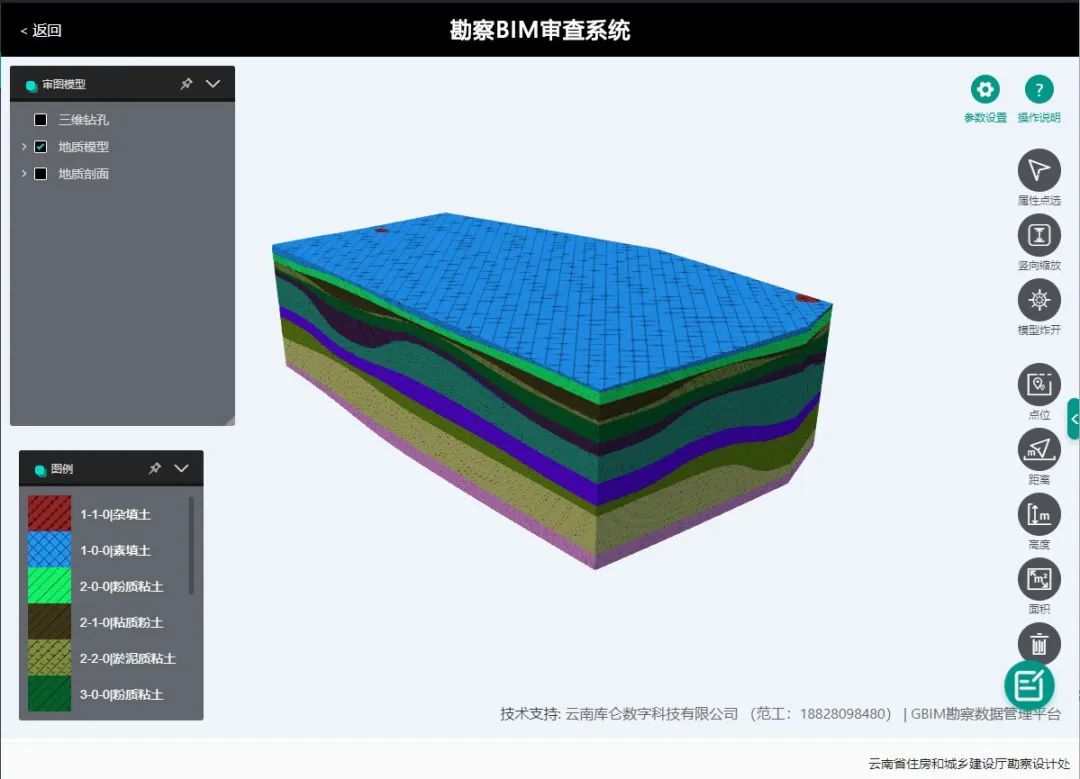Click the 地质模型 label
Viewport: 1080px width, 779px height.
tap(83, 147)
